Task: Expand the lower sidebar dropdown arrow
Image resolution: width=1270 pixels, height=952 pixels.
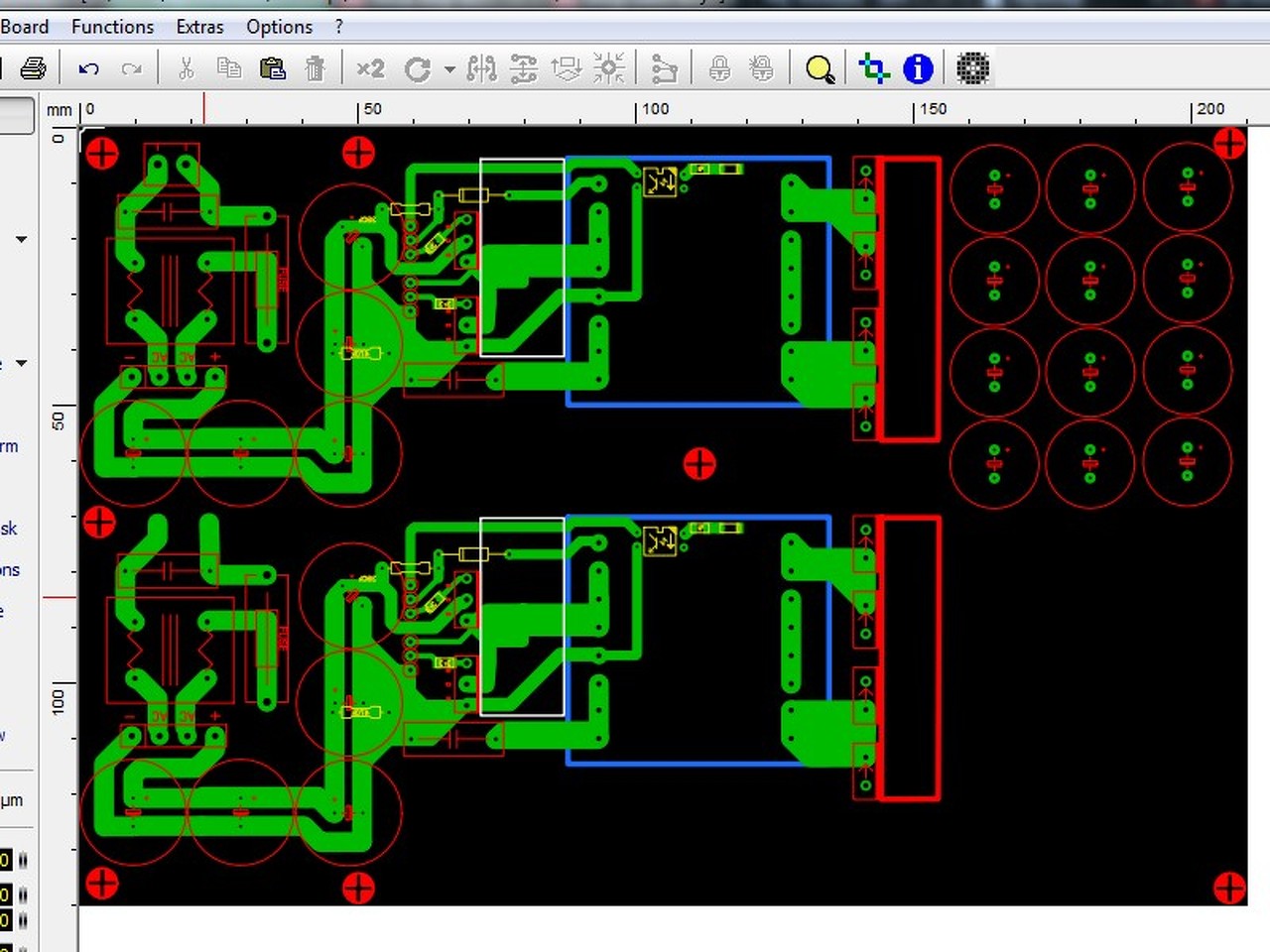Action: 21,363
